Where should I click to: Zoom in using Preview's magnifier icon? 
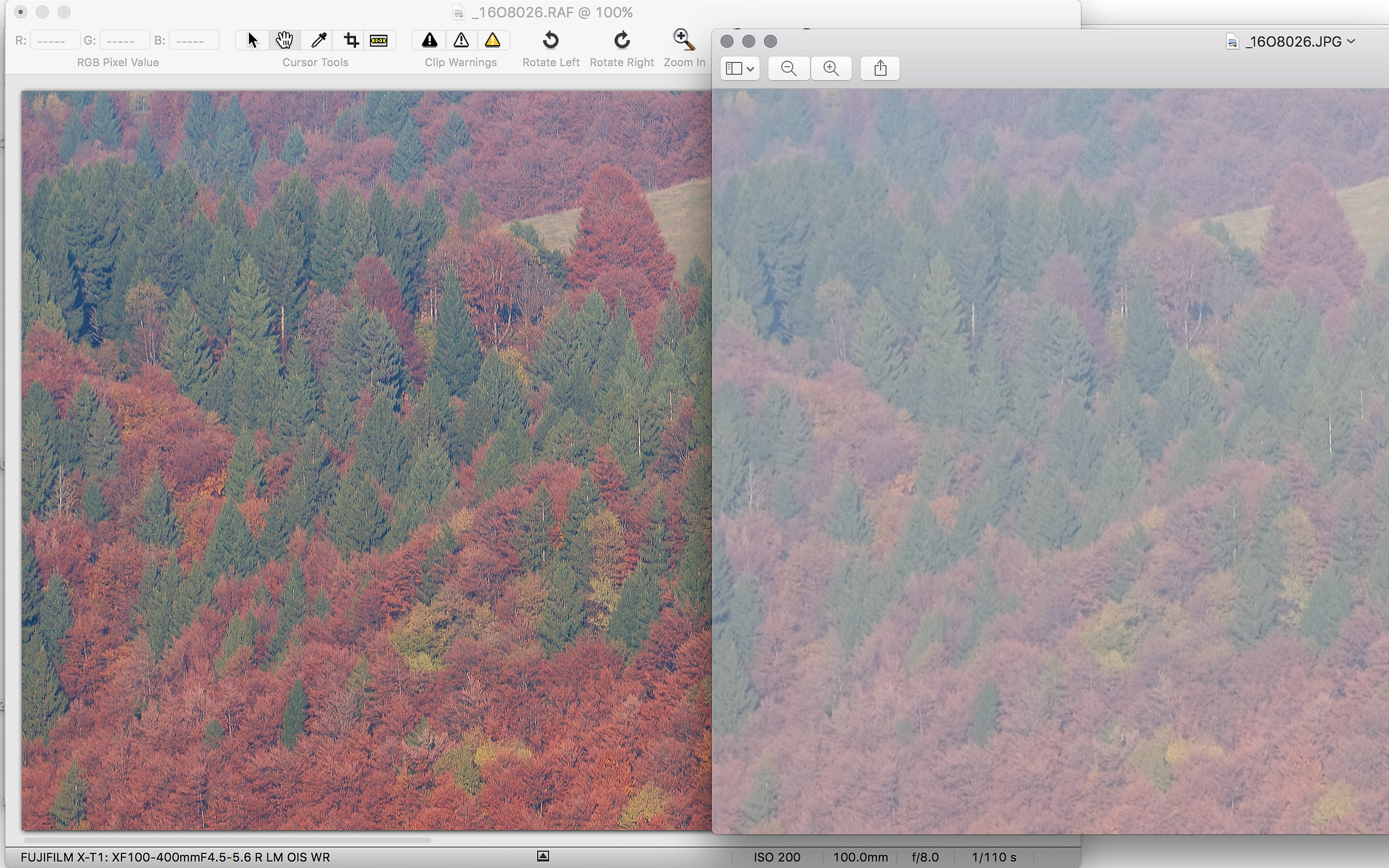pos(831,68)
